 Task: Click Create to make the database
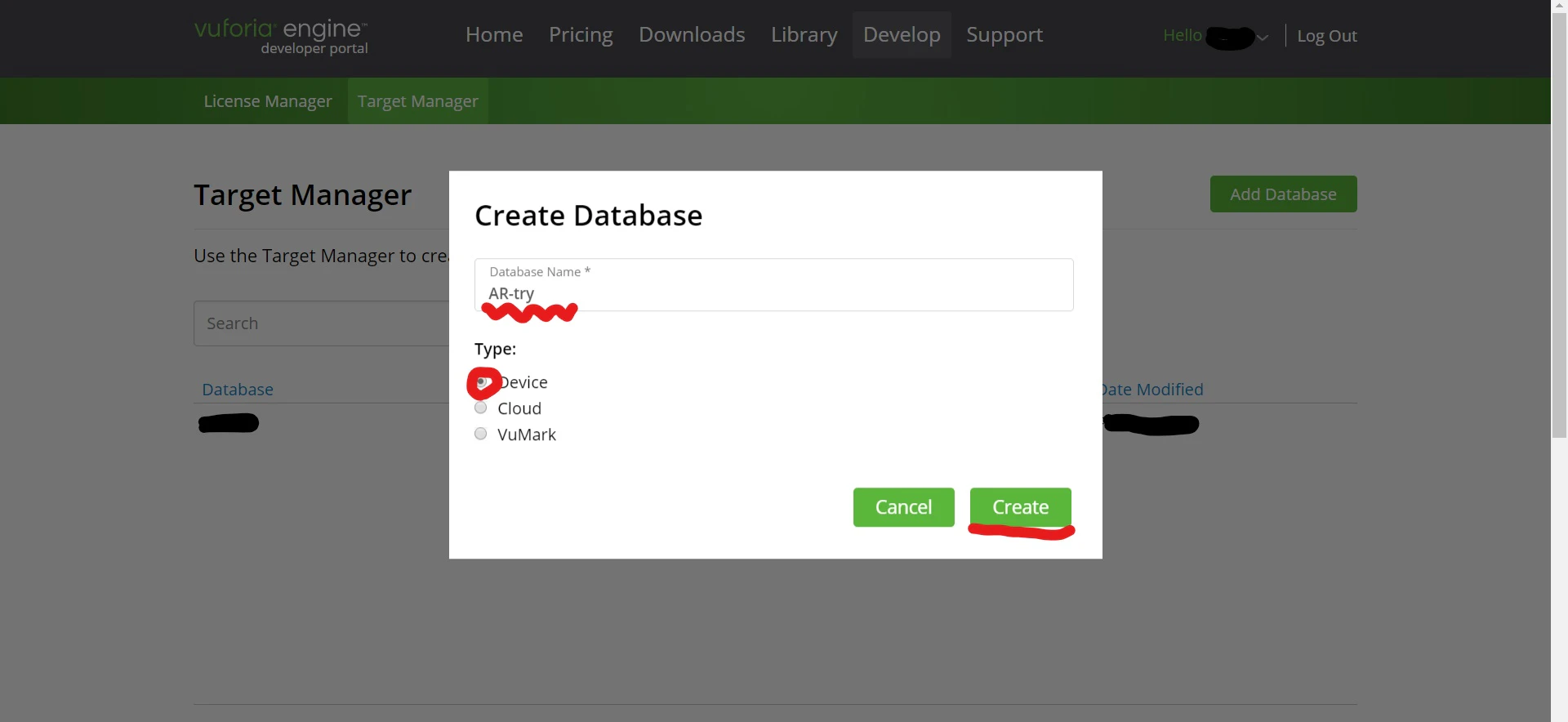(1020, 507)
